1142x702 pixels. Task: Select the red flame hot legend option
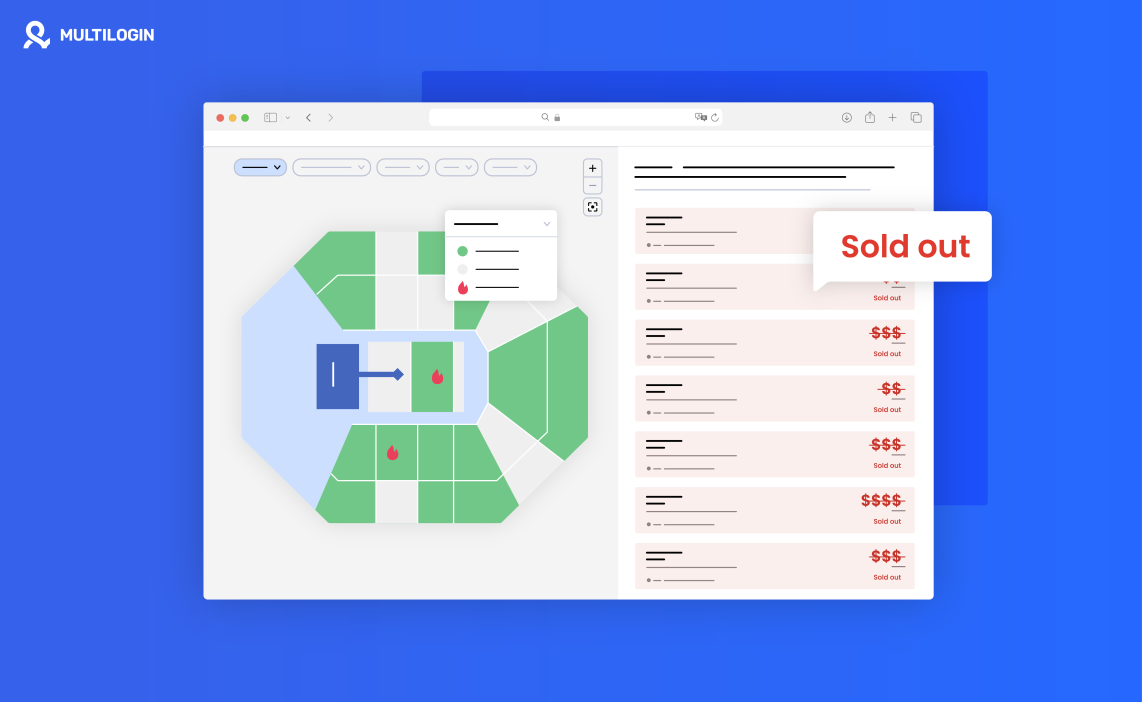point(488,287)
